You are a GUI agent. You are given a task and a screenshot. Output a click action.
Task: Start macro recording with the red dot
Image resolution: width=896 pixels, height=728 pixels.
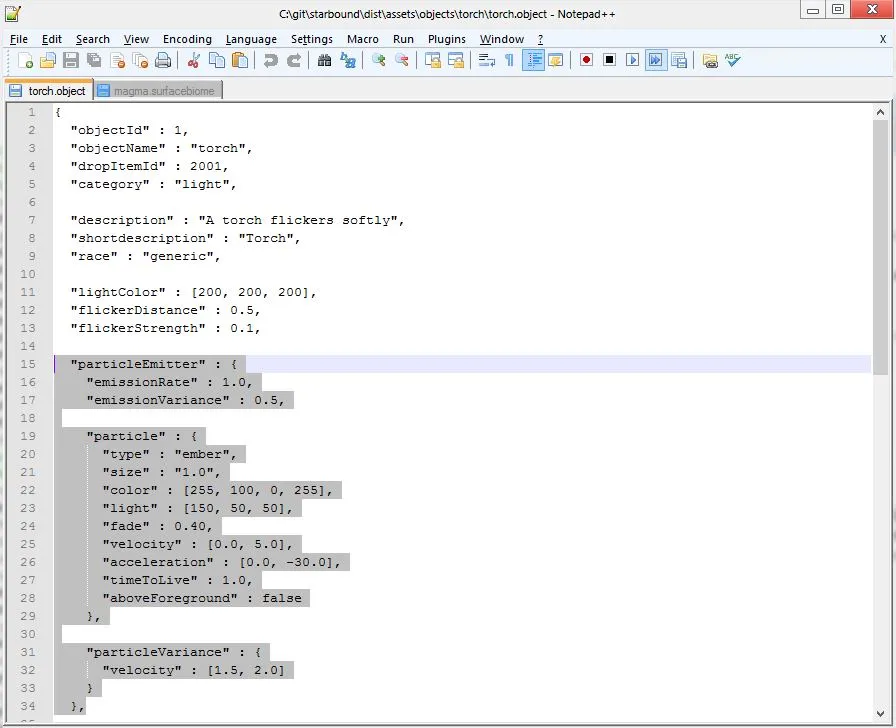tap(586, 60)
